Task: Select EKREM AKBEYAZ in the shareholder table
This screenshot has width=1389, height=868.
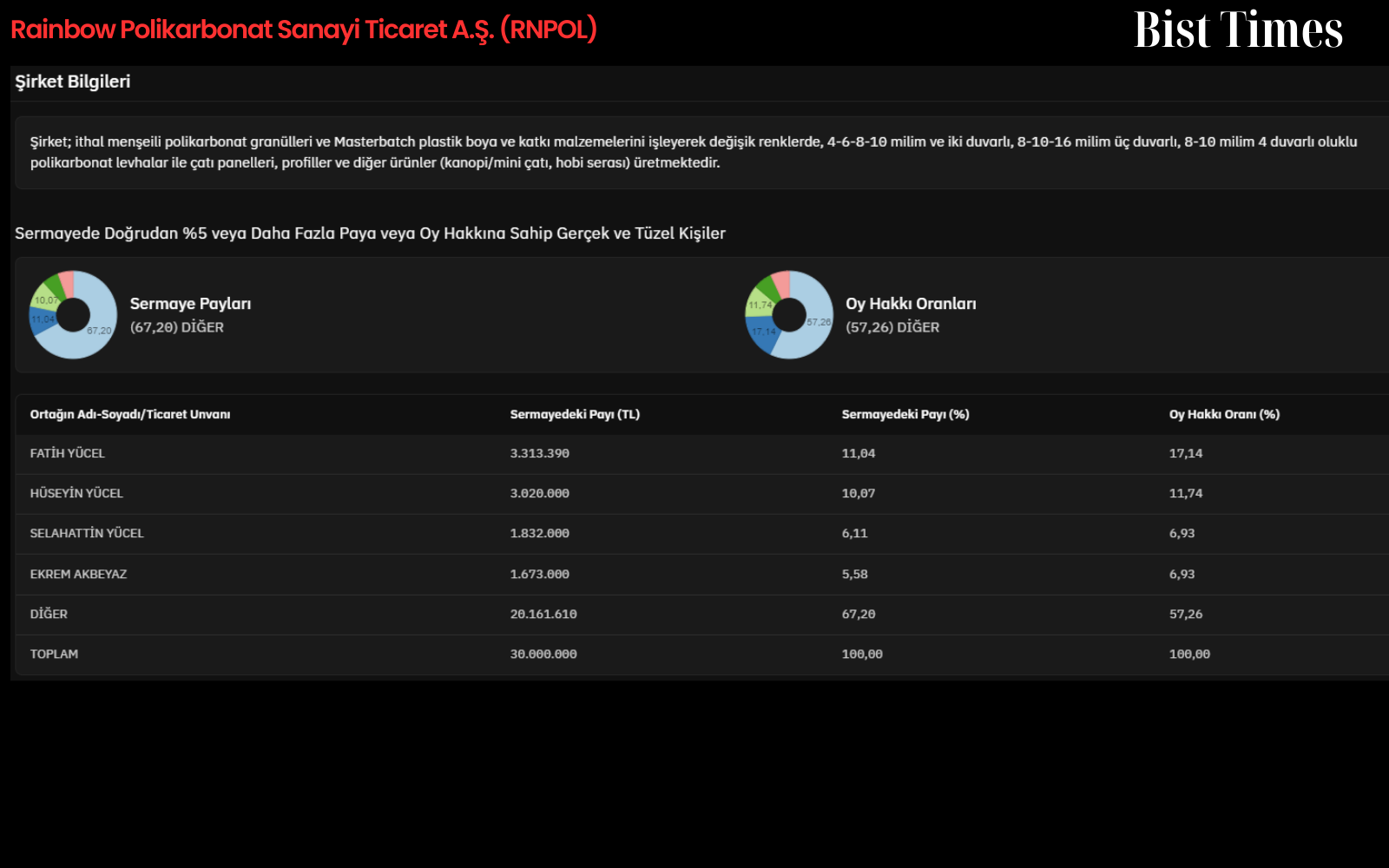Action: pyautogui.click(x=78, y=574)
